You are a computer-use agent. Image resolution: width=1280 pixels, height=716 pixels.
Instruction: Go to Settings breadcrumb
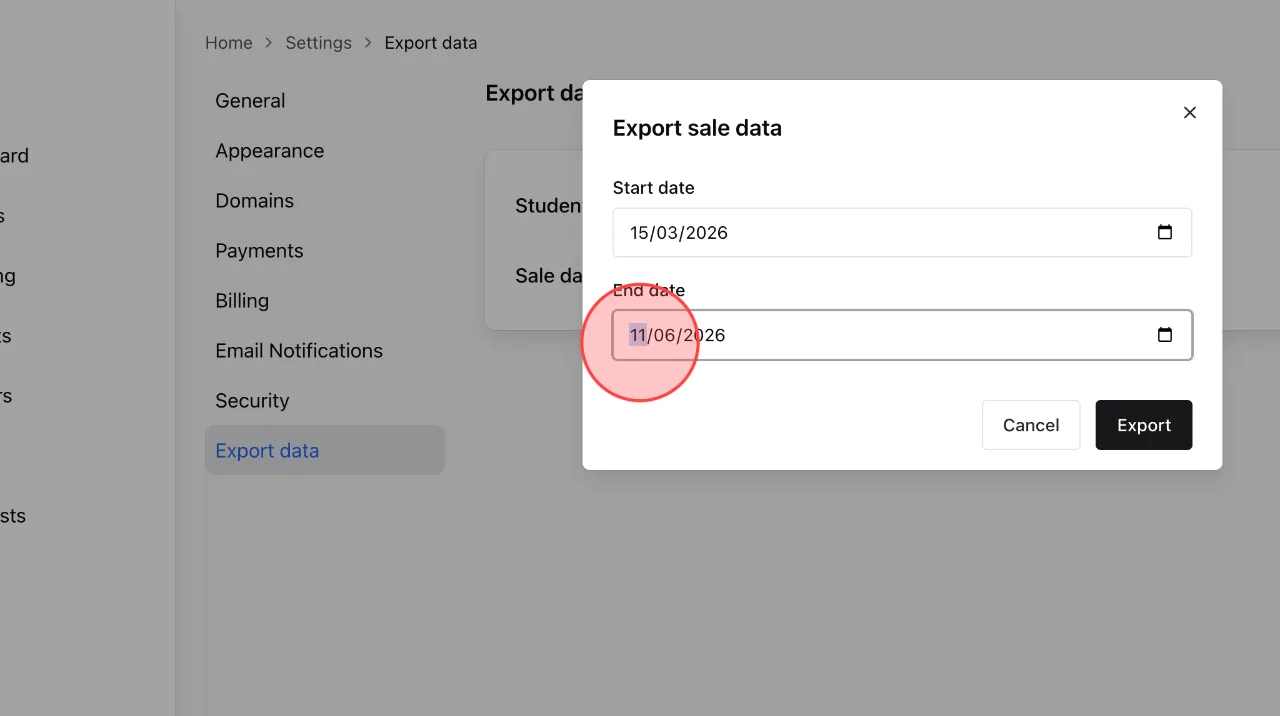319,43
